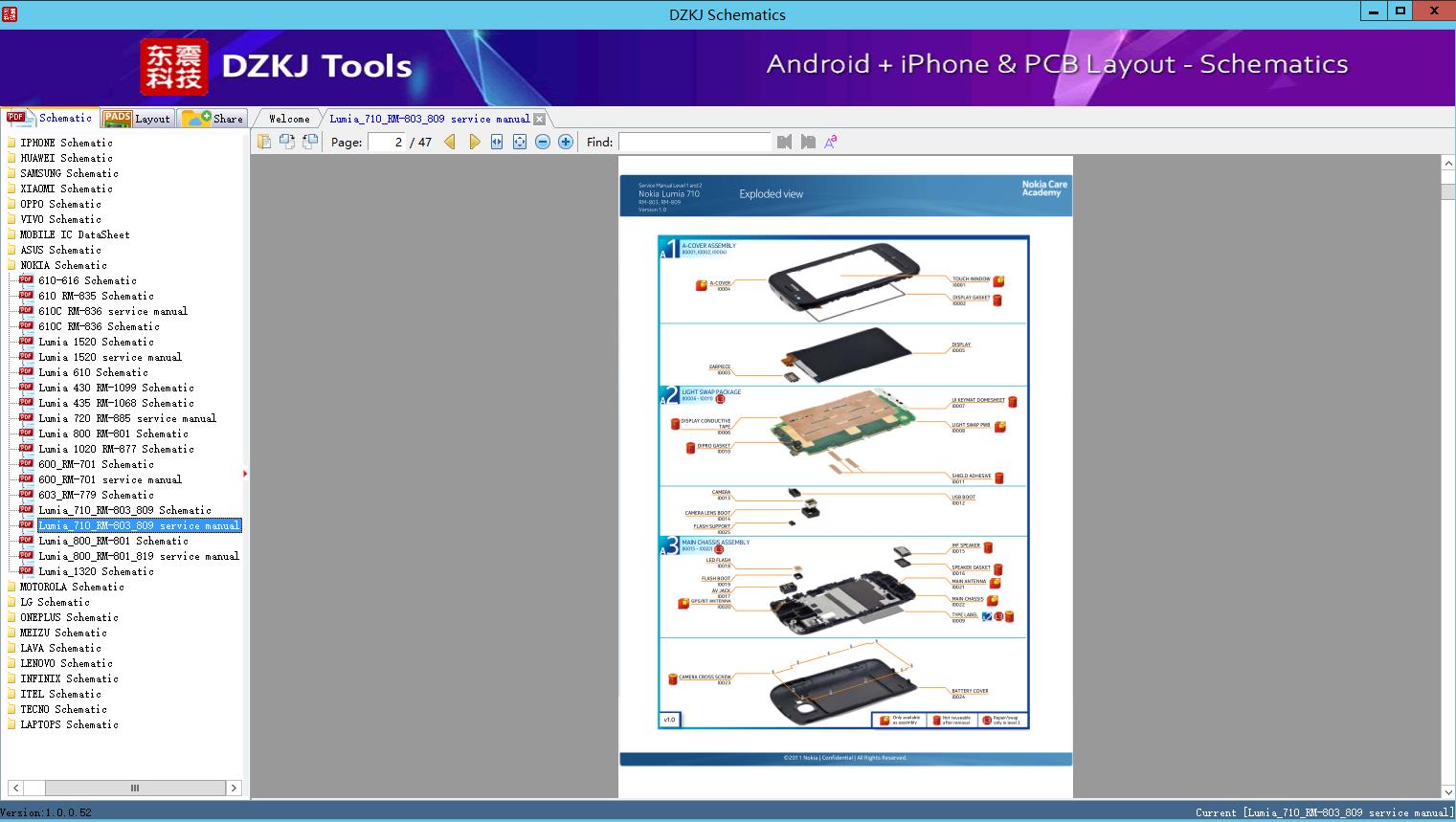Click the PDF icon beside Lumia_1320 Schematic

point(26,571)
